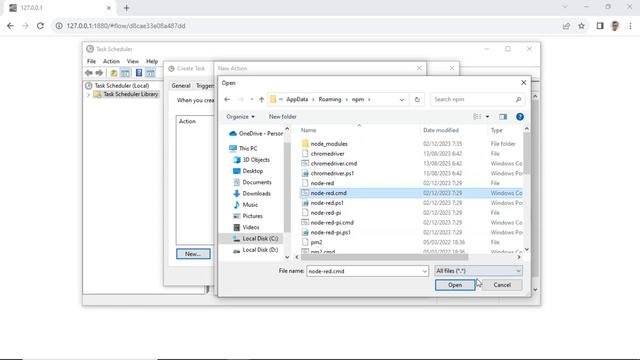Open All files (*.*) type dropdown

[x=478, y=271]
